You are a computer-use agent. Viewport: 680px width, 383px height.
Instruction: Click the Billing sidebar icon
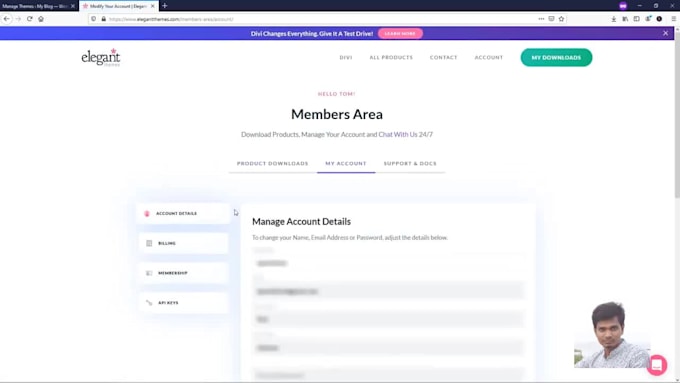[149, 243]
